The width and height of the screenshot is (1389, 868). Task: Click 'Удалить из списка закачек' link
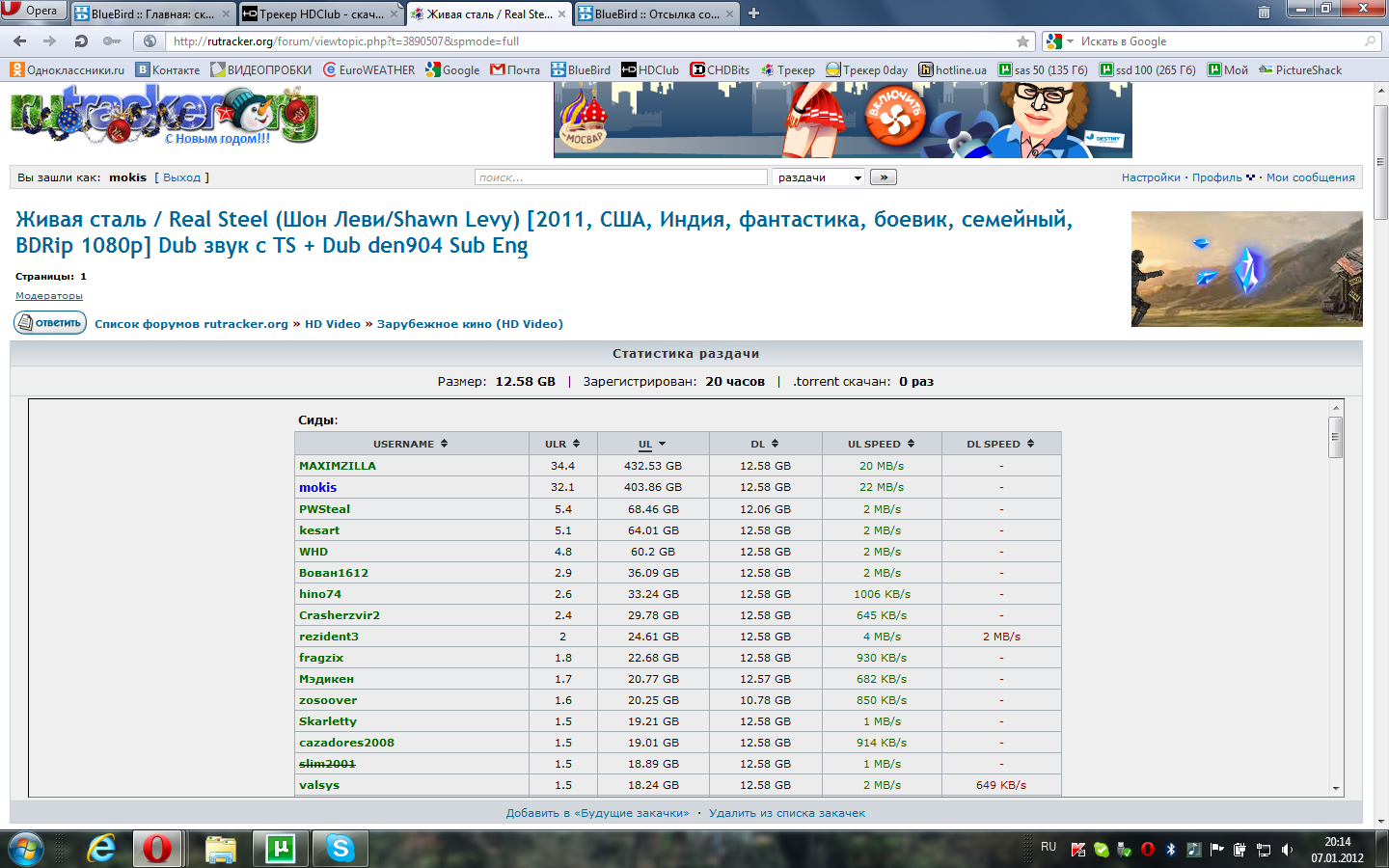pos(787,813)
